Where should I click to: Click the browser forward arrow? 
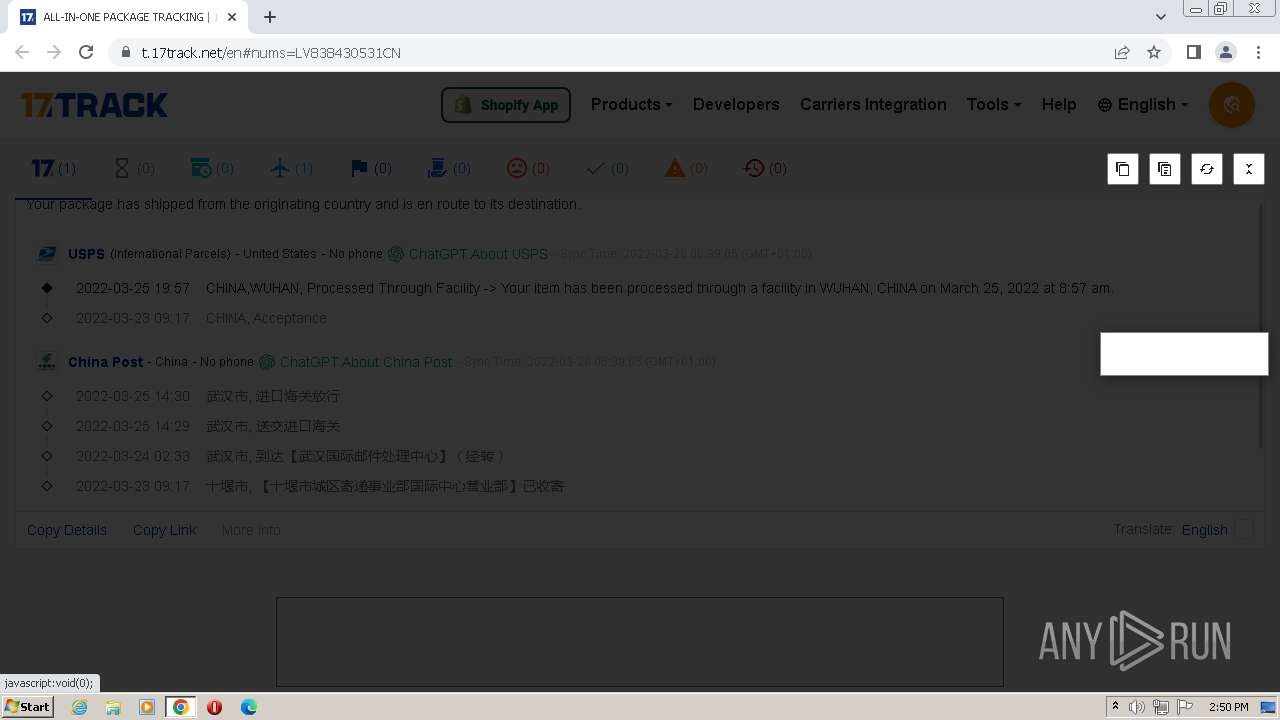coord(54,53)
